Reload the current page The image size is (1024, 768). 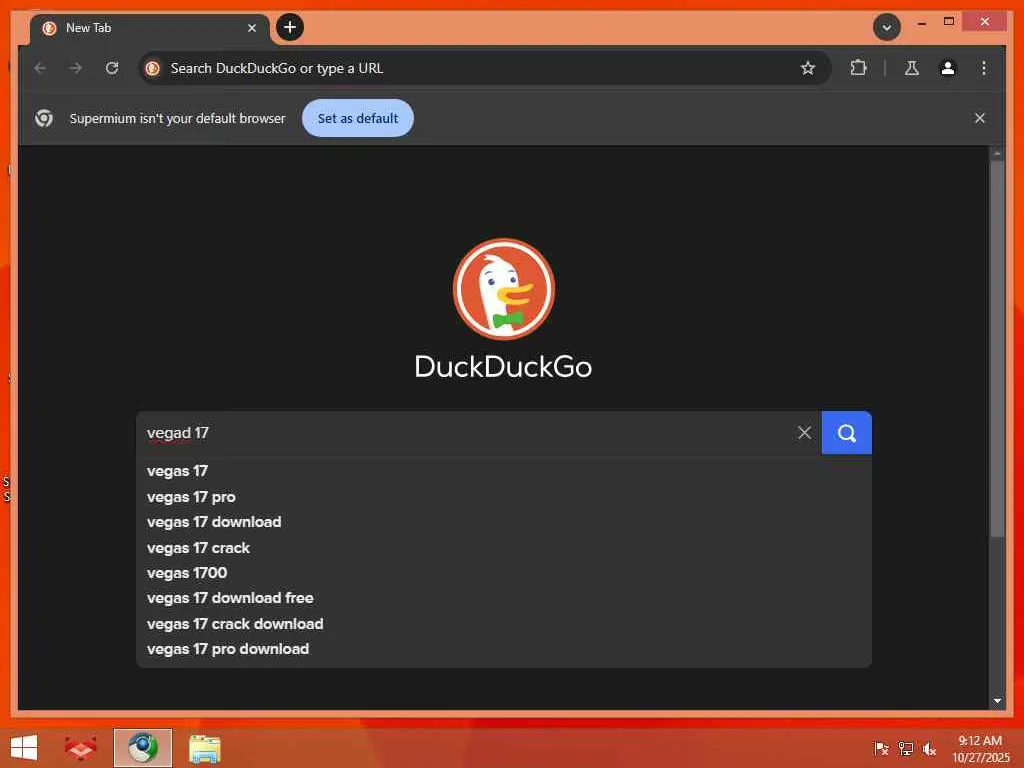click(x=112, y=68)
